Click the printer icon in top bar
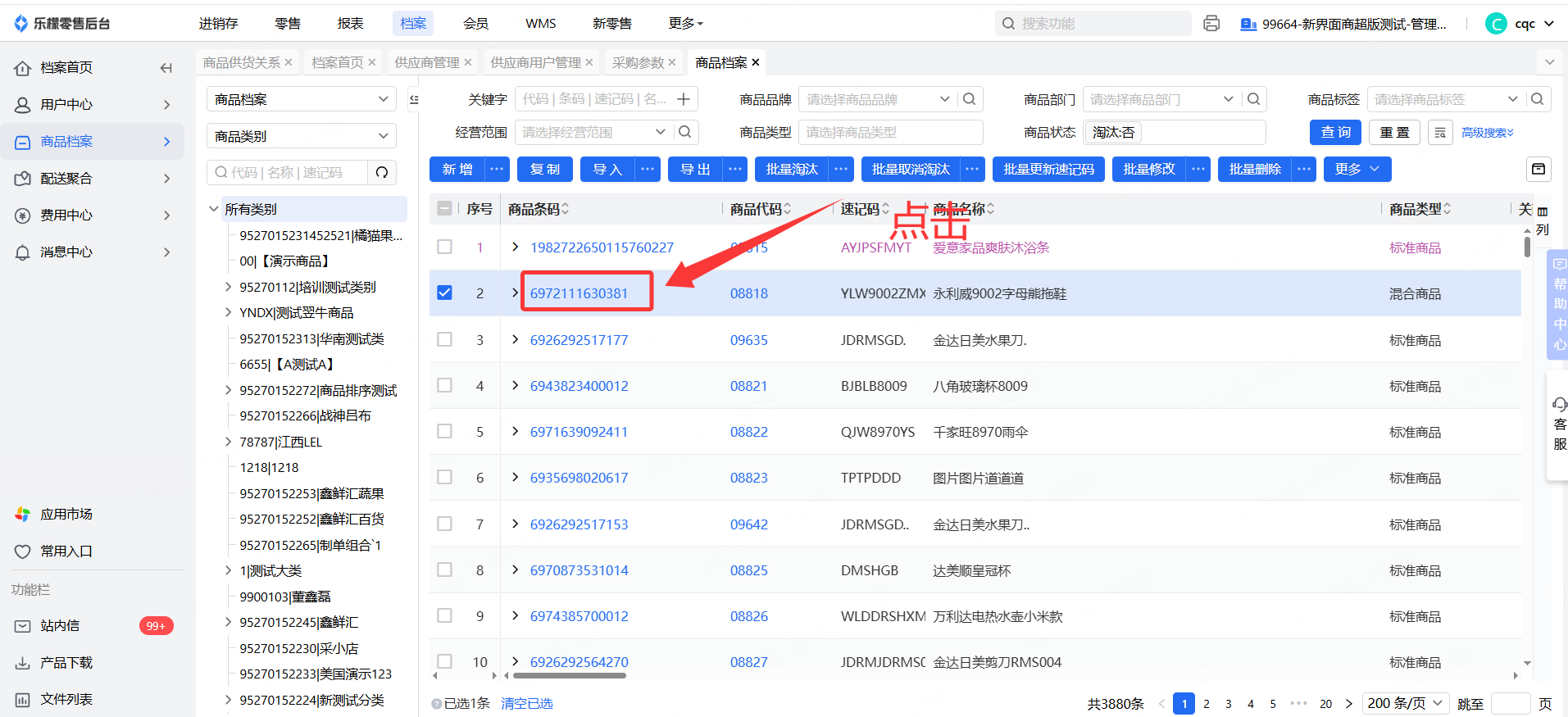Viewport: 1568px width, 717px height. tap(1211, 24)
